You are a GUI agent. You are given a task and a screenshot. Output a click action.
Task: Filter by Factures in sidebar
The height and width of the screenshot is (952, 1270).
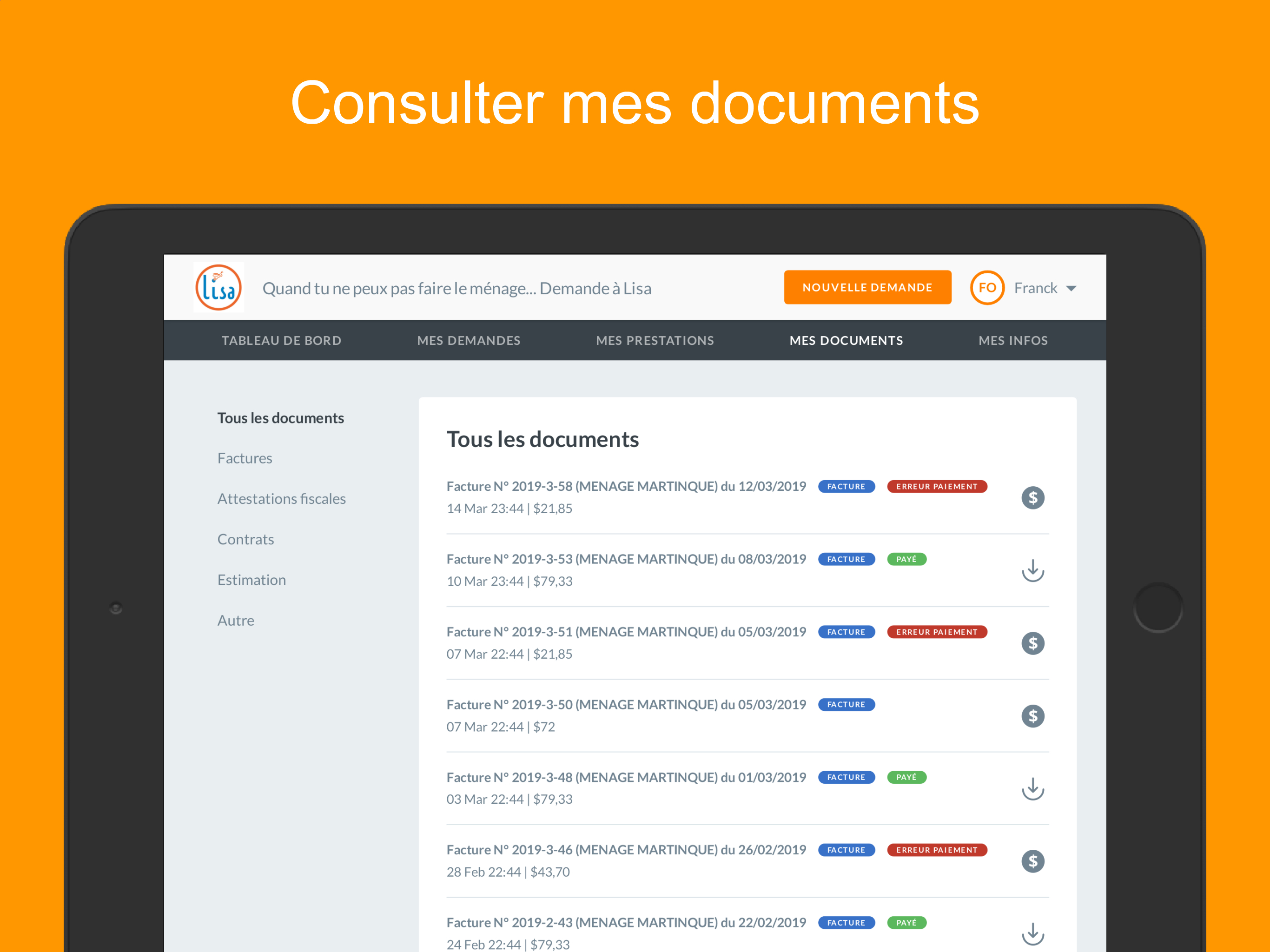[x=245, y=458]
